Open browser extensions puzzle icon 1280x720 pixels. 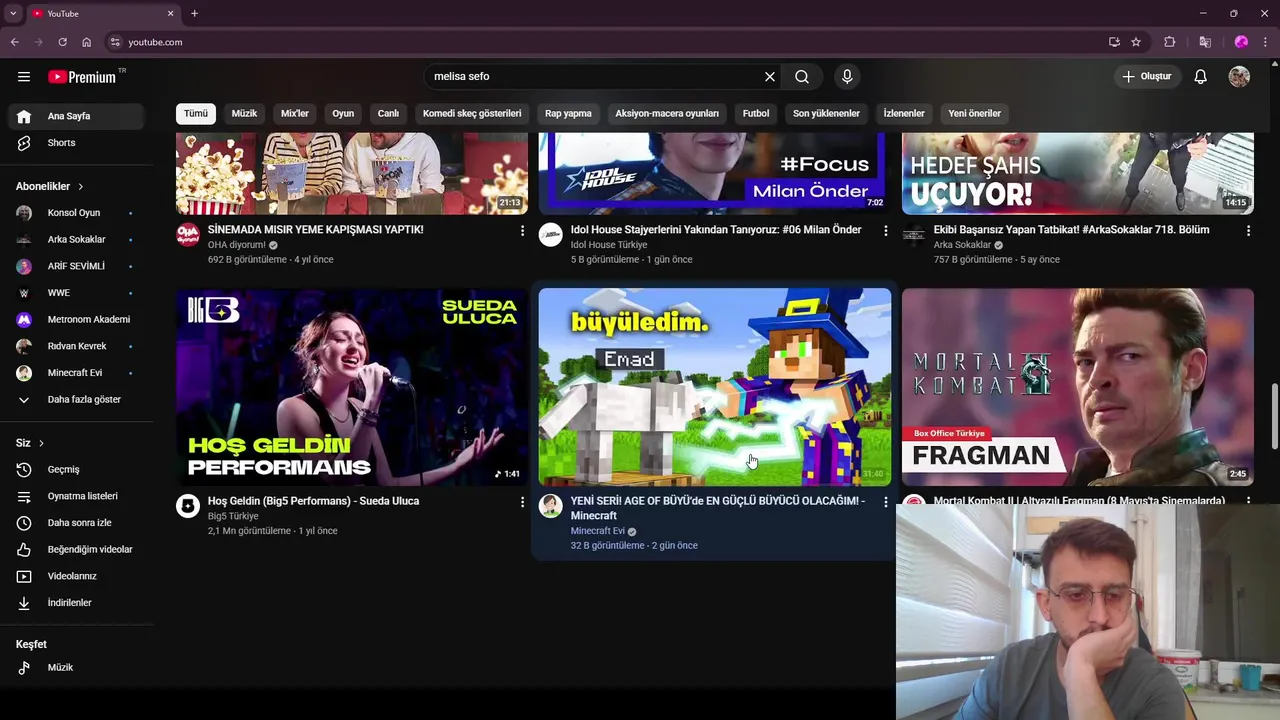pos(1169,42)
